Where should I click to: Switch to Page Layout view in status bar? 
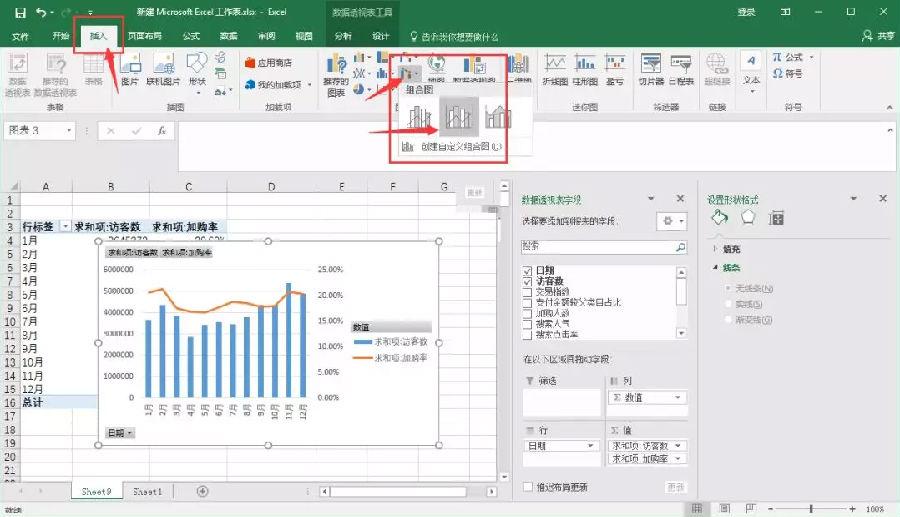coord(724,508)
